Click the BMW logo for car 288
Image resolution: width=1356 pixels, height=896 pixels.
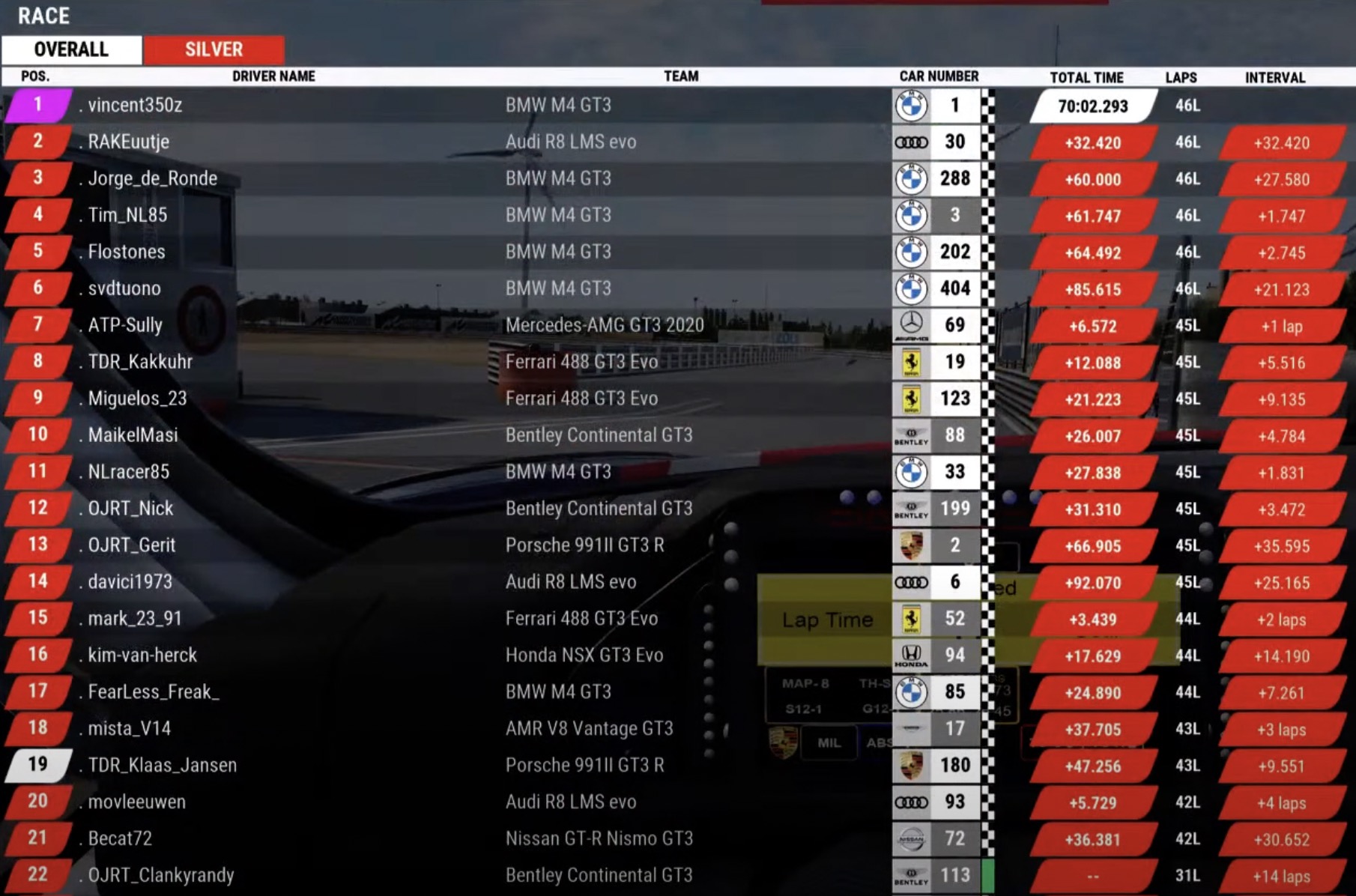coord(911,179)
